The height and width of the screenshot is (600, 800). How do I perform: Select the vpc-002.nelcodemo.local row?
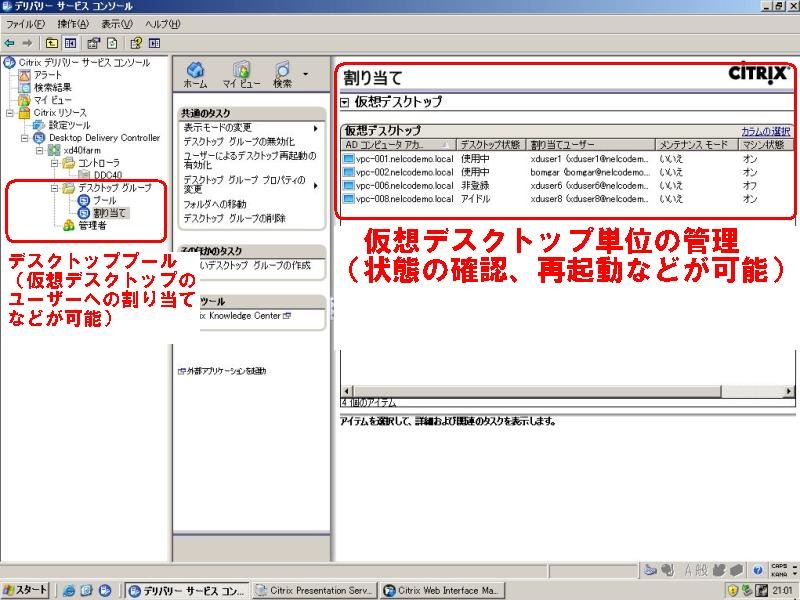[x=567, y=172]
